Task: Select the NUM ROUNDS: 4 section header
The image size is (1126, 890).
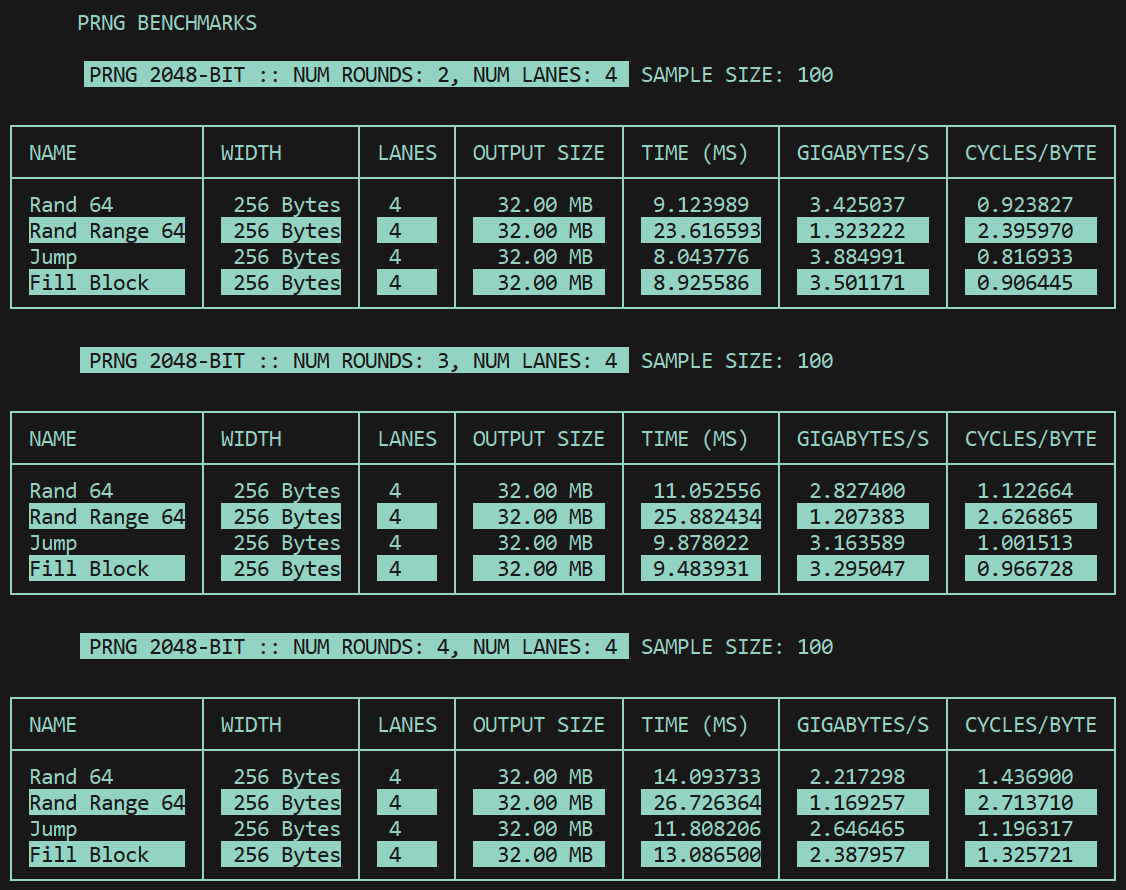Action: [354, 646]
